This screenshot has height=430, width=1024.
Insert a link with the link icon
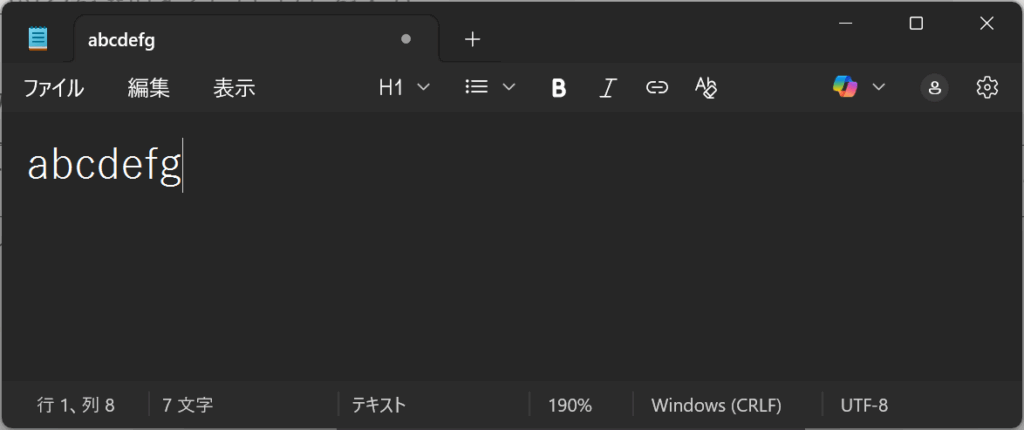click(656, 88)
